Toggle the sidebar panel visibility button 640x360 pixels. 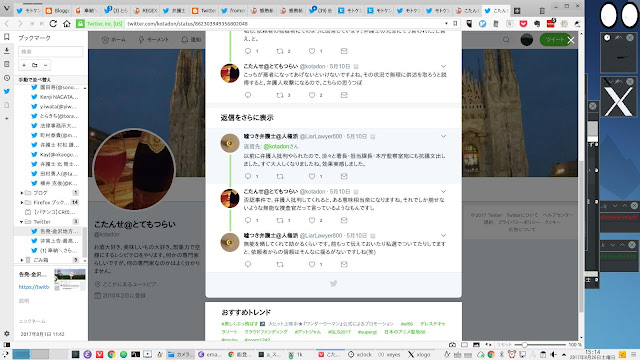click(x=7, y=345)
